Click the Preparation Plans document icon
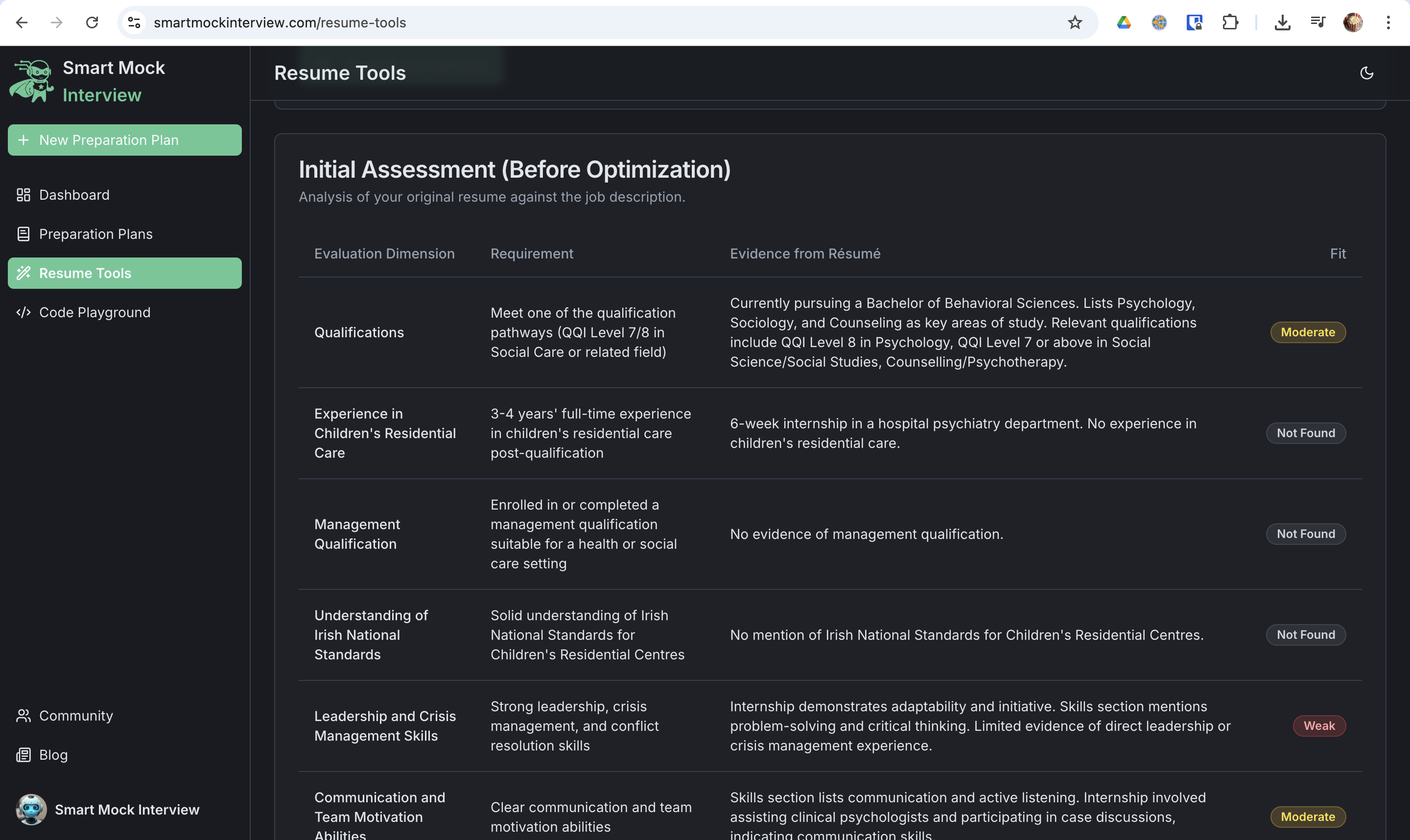Screen dimensions: 1410x840 click(x=23, y=234)
